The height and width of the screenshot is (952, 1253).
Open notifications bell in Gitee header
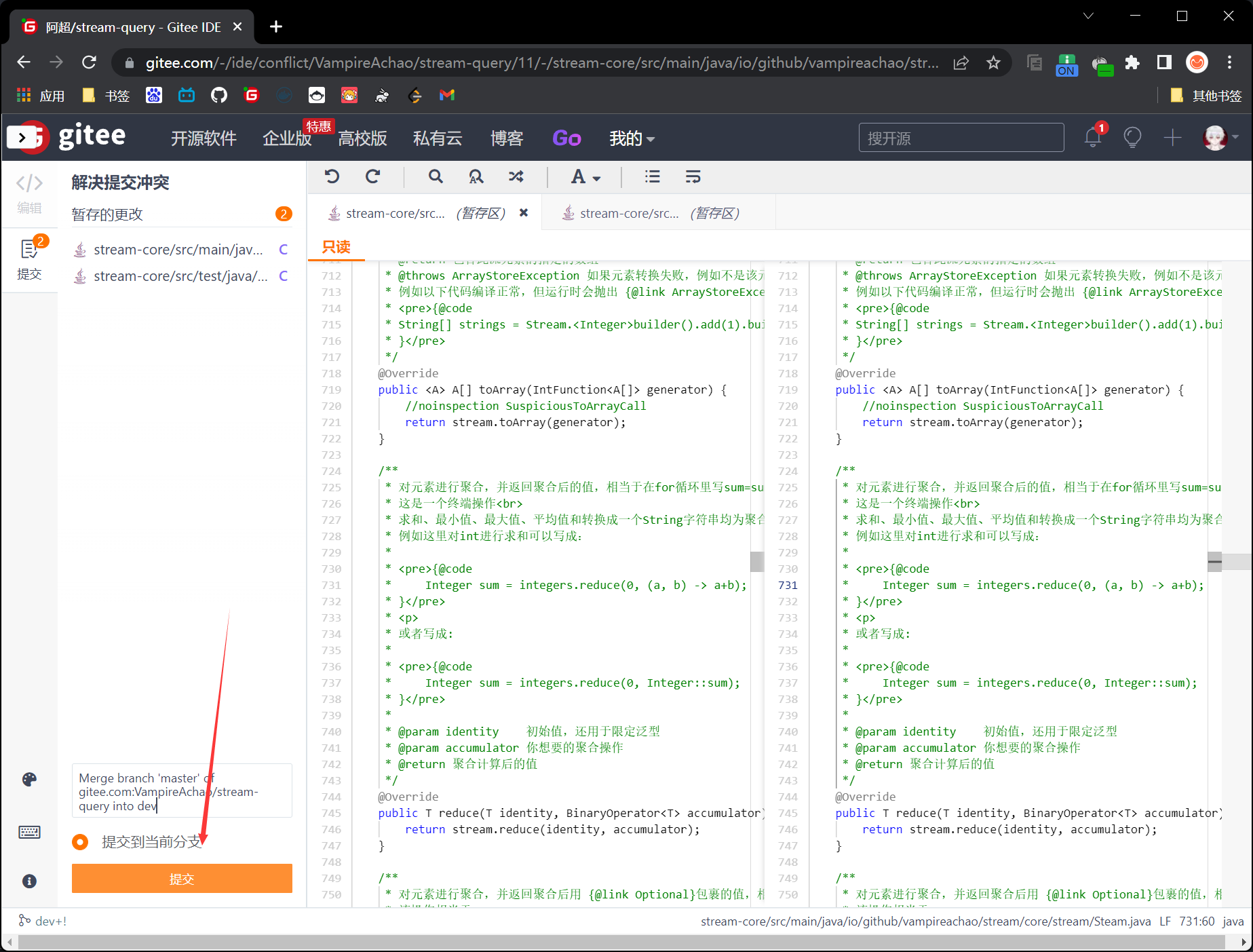point(1092,138)
